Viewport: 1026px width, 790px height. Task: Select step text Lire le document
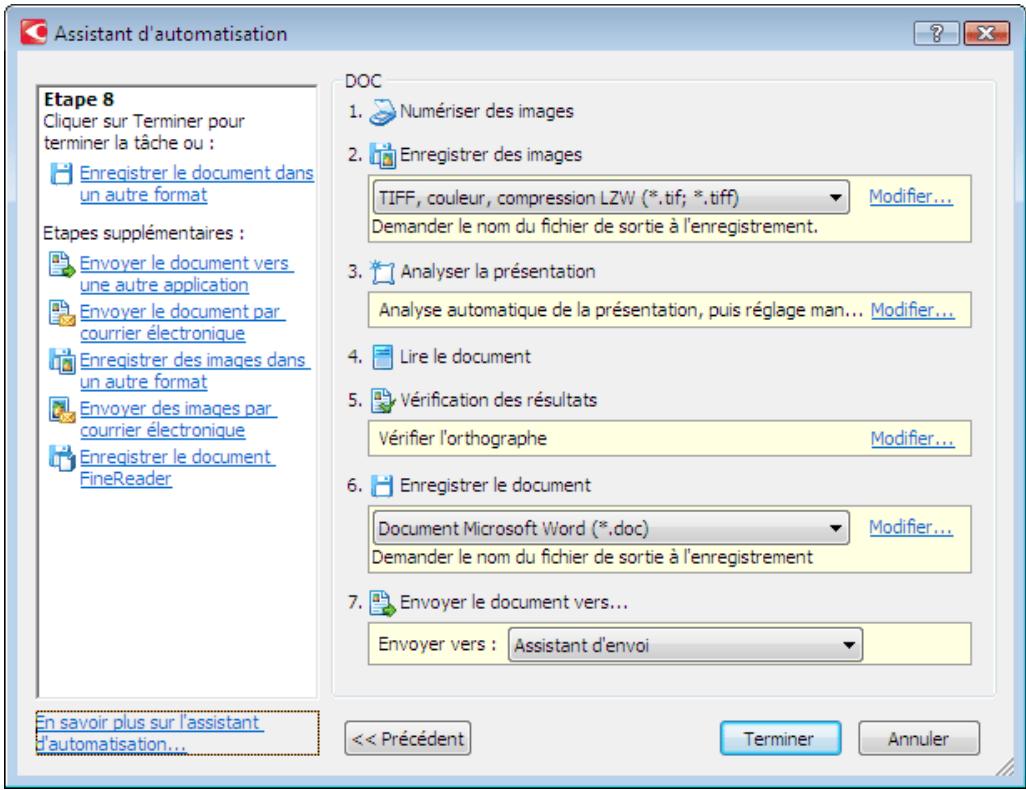465,357
